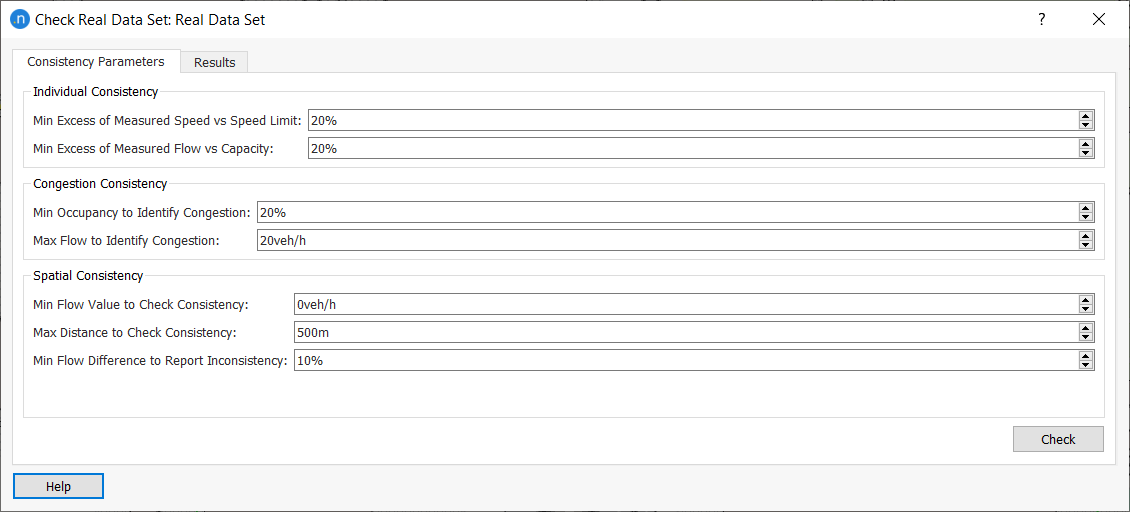Screen dimensions: 1130x512
Task: Decrease Min Occupancy to Identify Congestion
Action: [x=1085, y=217]
